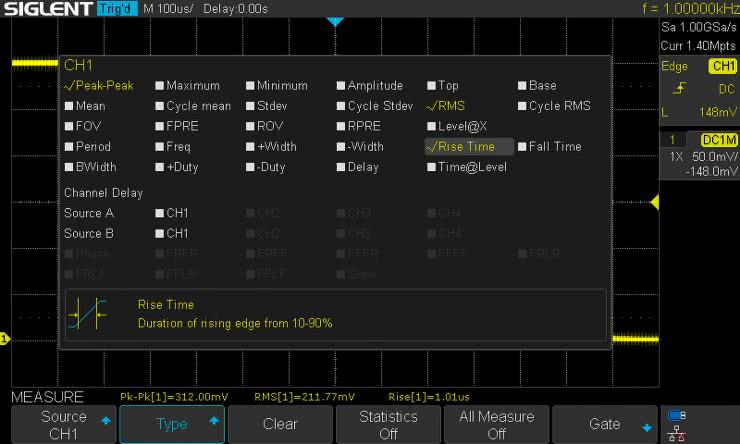
Task: Toggle the Statistics Off softkey
Action: (x=388, y=424)
